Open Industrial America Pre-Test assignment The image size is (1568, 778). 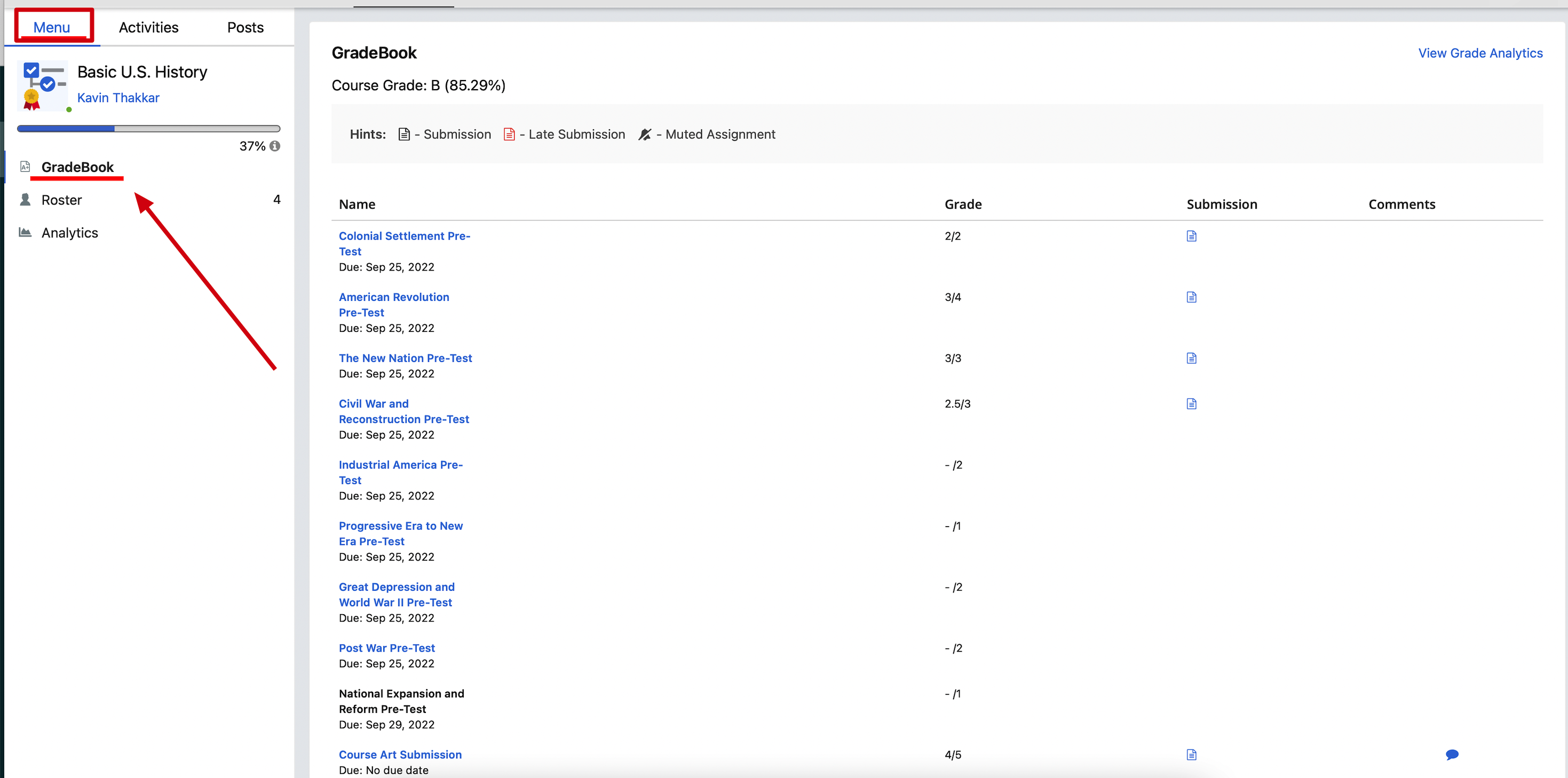pos(400,472)
